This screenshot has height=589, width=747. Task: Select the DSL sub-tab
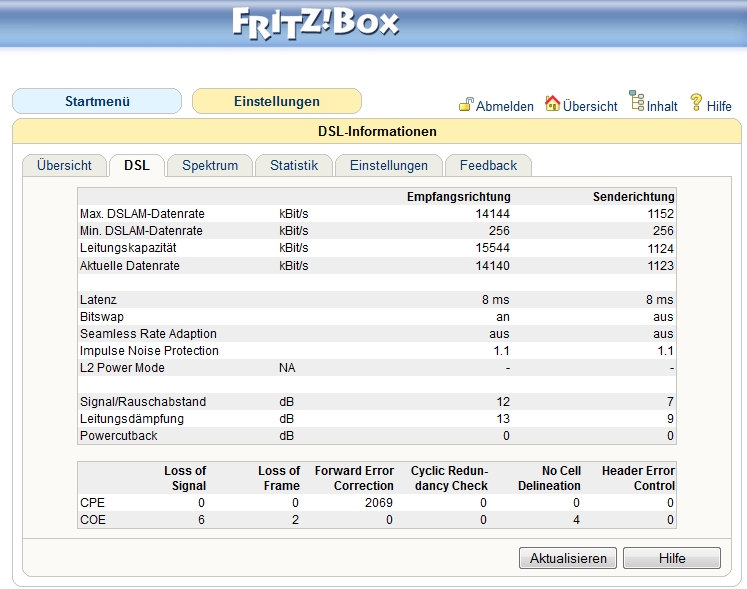click(137, 165)
